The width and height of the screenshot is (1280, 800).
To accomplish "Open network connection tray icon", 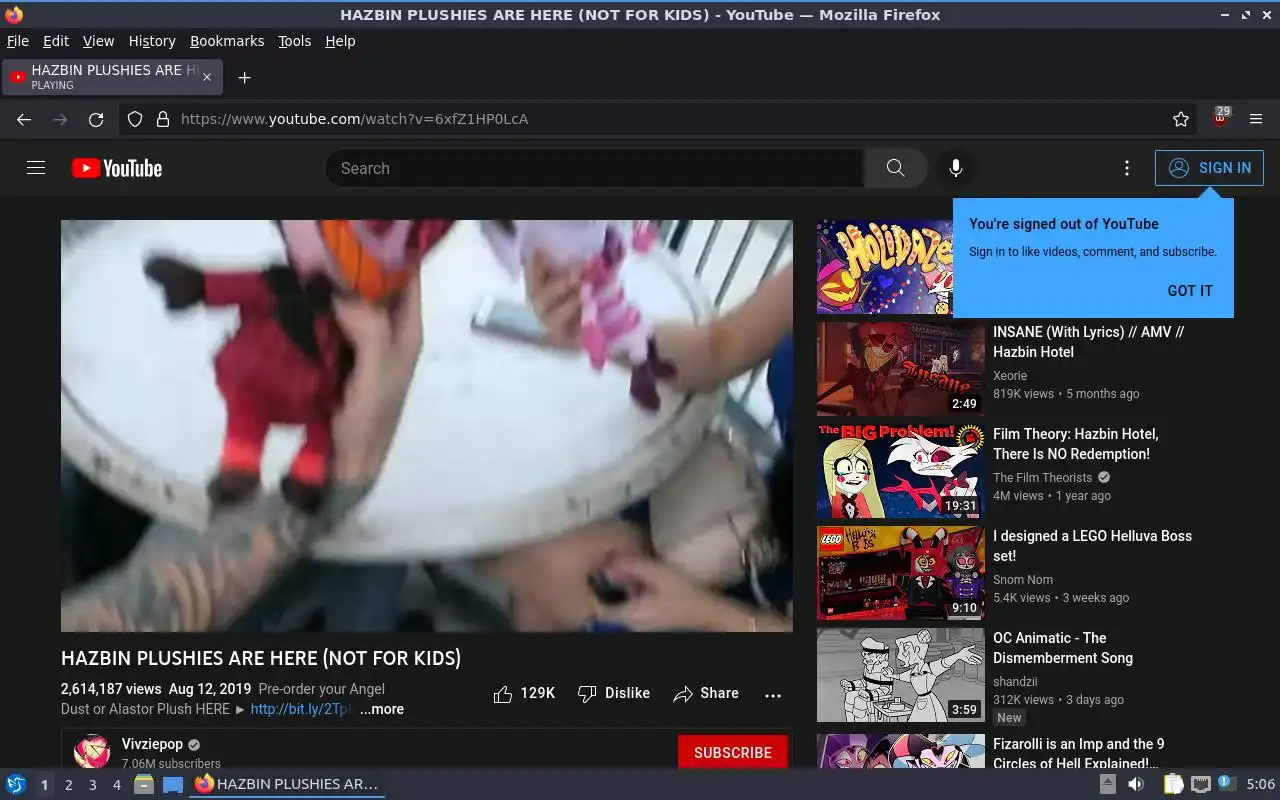I will [1200, 785].
